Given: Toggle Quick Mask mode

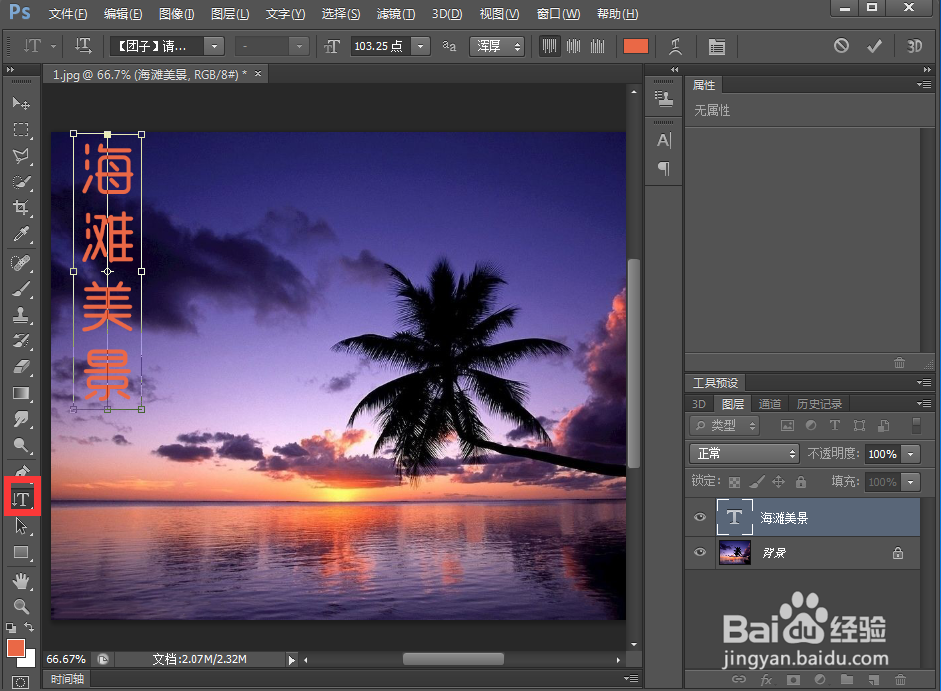Looking at the screenshot, I should tap(20, 683).
